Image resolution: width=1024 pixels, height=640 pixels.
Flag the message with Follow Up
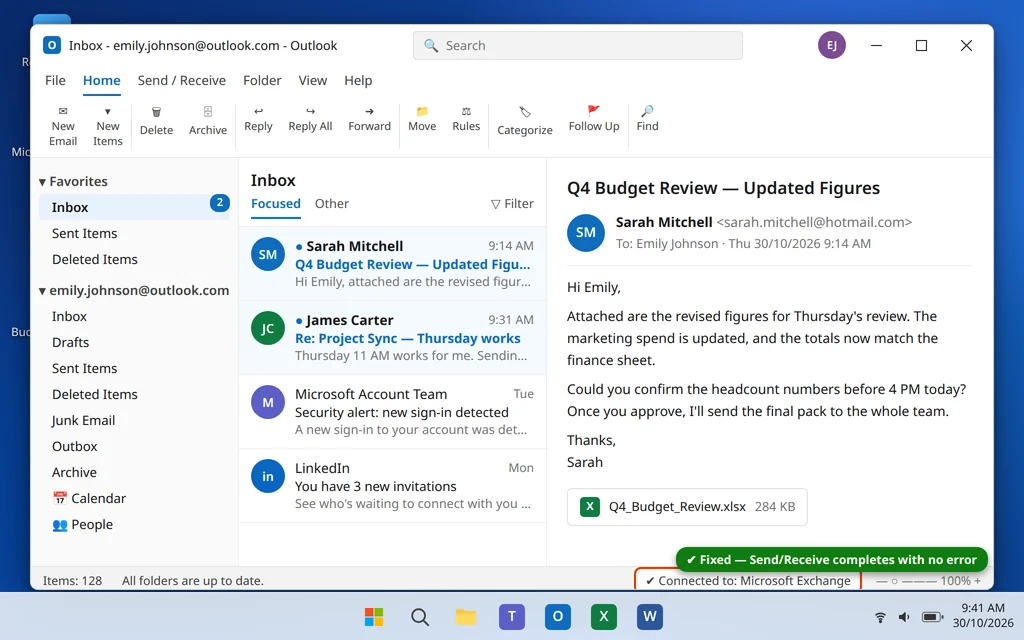coord(594,120)
